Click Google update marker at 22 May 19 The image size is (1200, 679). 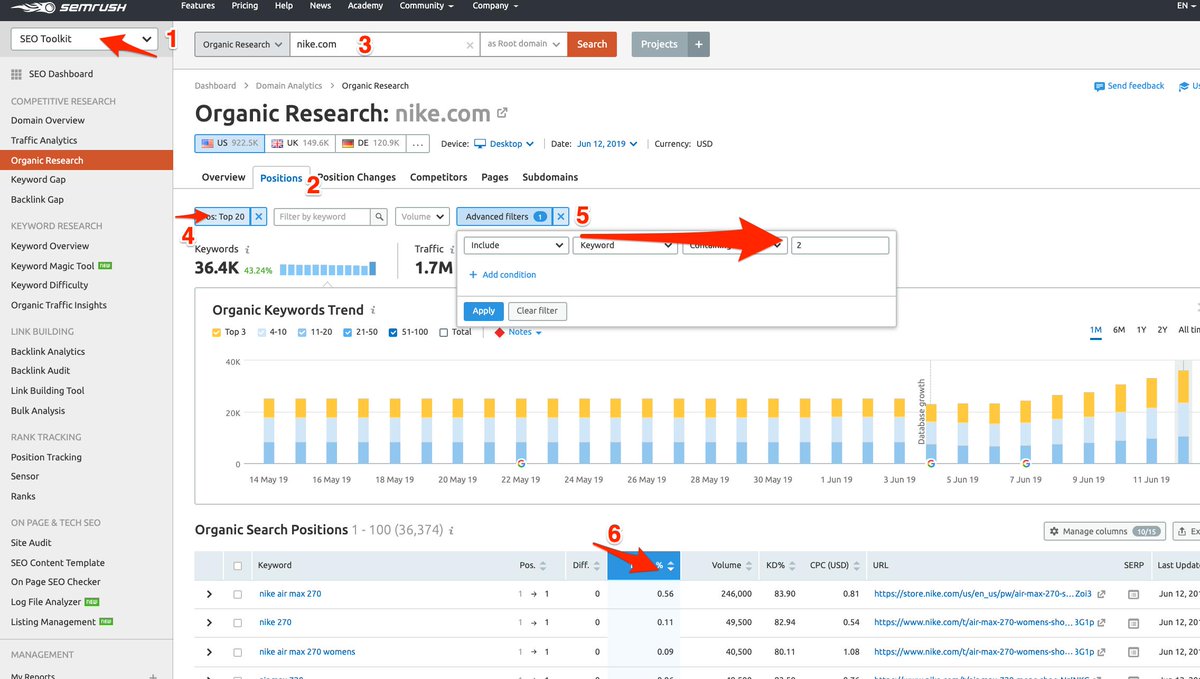[520, 464]
